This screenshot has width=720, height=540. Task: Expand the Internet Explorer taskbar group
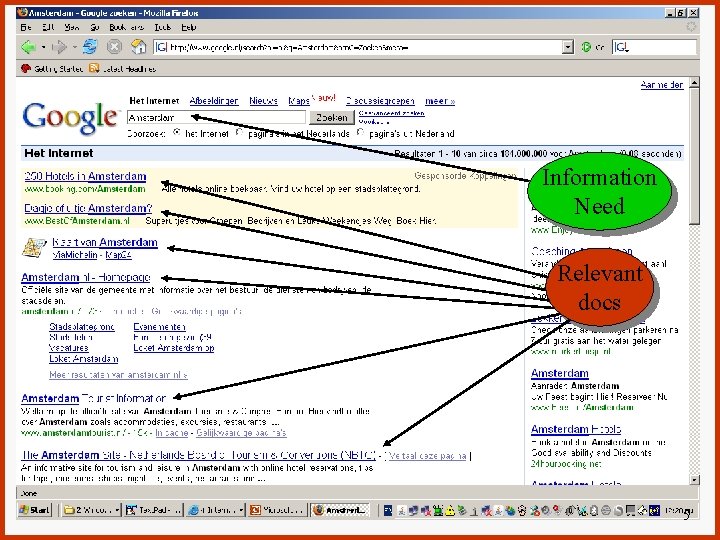coord(241,510)
